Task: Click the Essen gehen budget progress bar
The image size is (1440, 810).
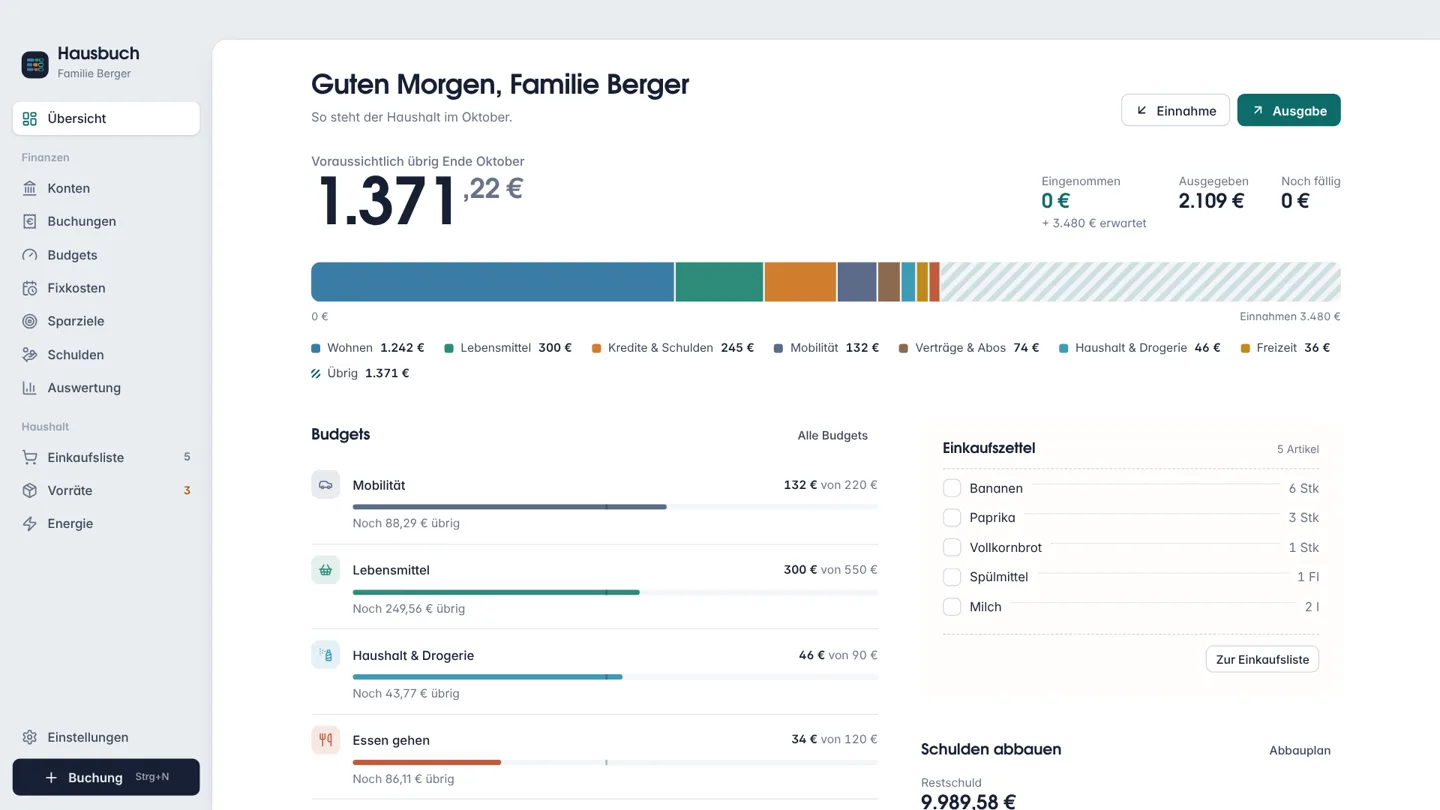Action: [615, 762]
